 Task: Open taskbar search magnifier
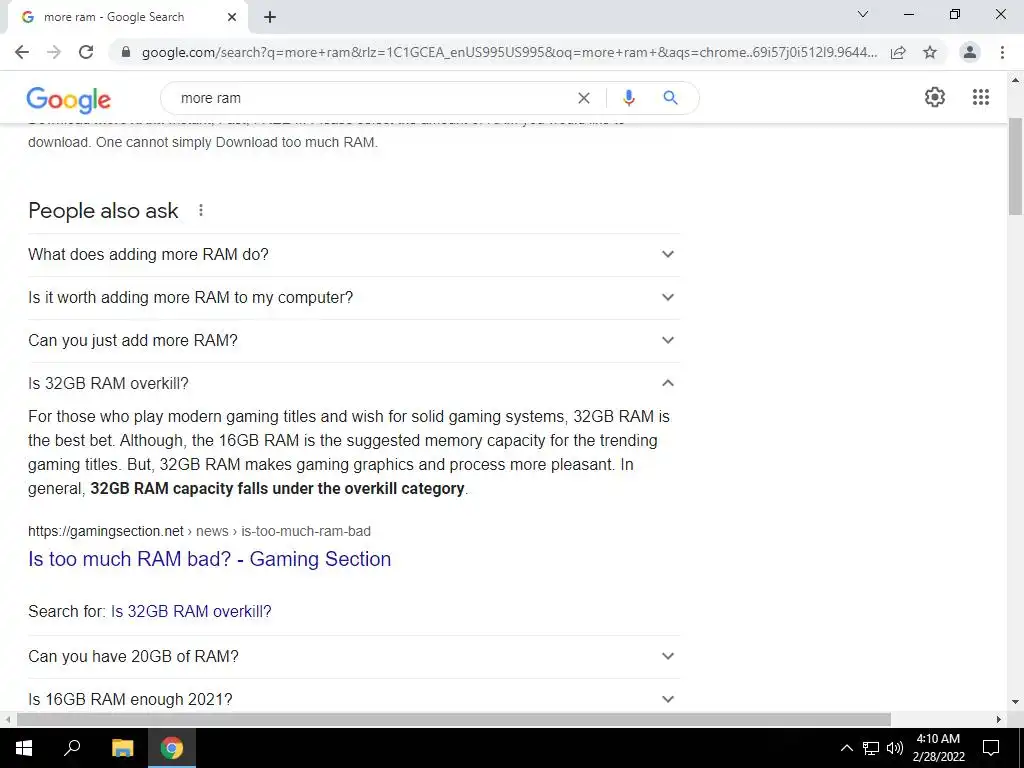click(72, 748)
